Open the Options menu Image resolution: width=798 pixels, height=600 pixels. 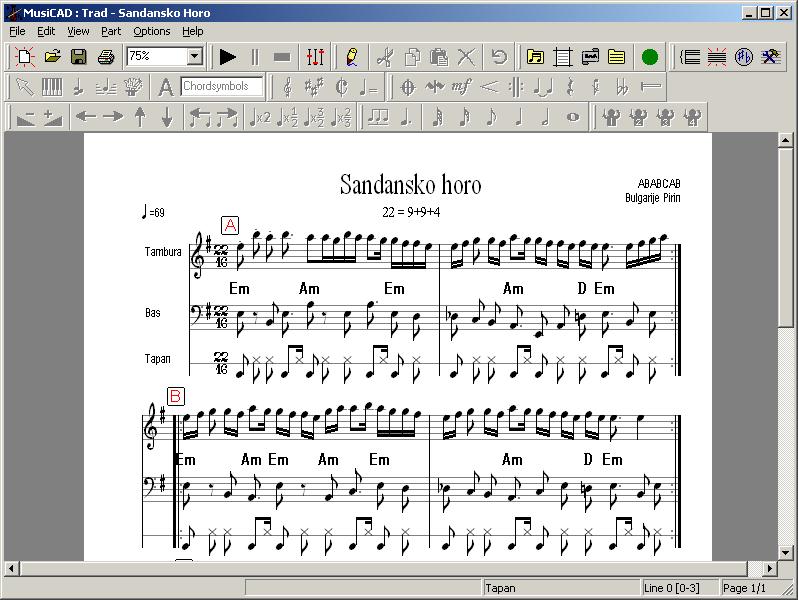pyautogui.click(x=152, y=31)
